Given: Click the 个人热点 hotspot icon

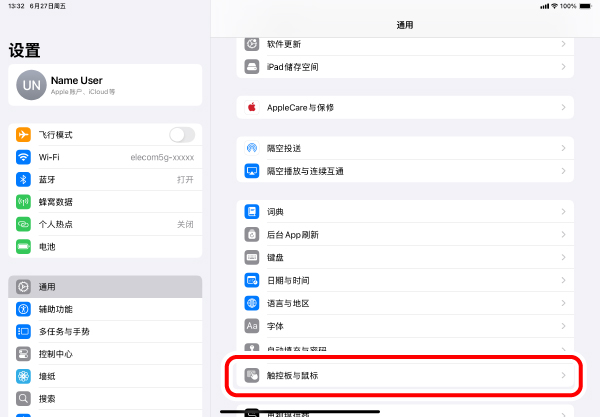Looking at the screenshot, I should pyautogui.click(x=24, y=224).
